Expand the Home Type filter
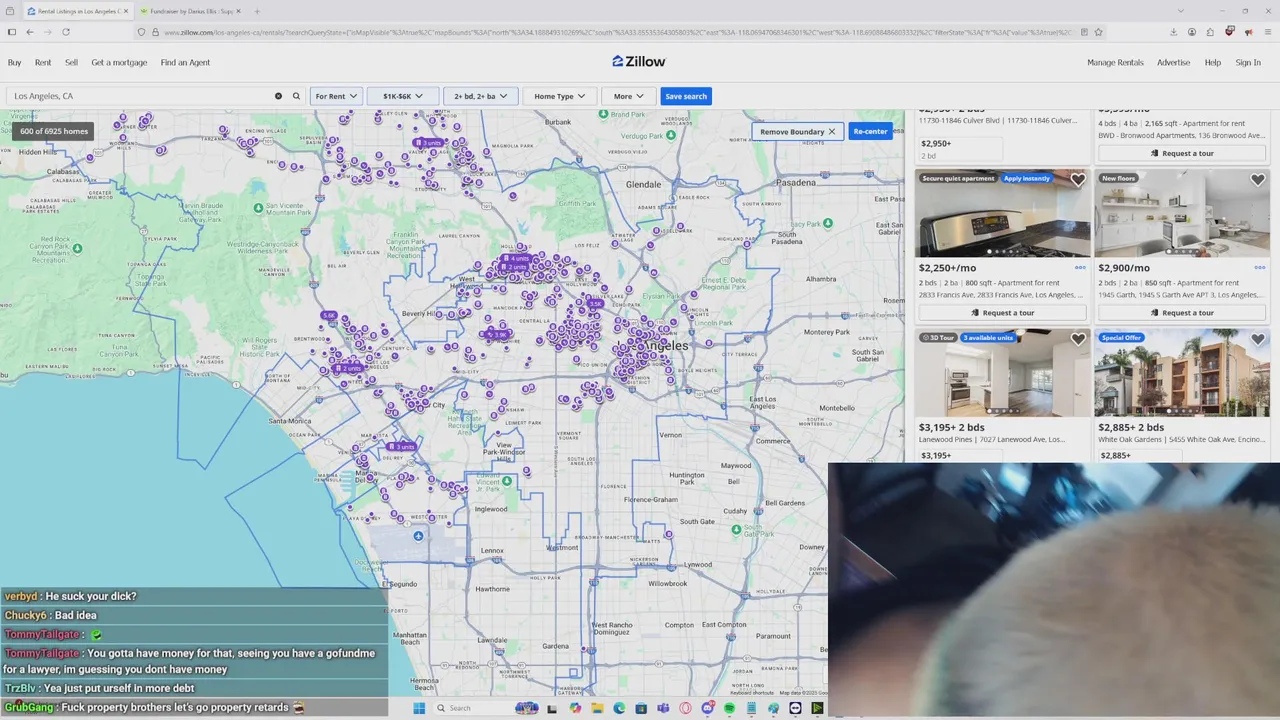The width and height of the screenshot is (1280, 720). [560, 96]
